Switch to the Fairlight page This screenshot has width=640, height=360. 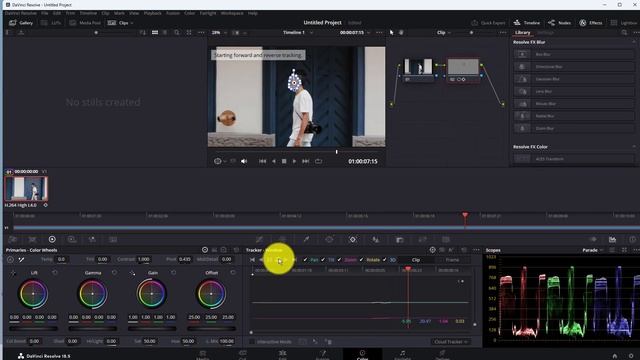tap(402, 354)
